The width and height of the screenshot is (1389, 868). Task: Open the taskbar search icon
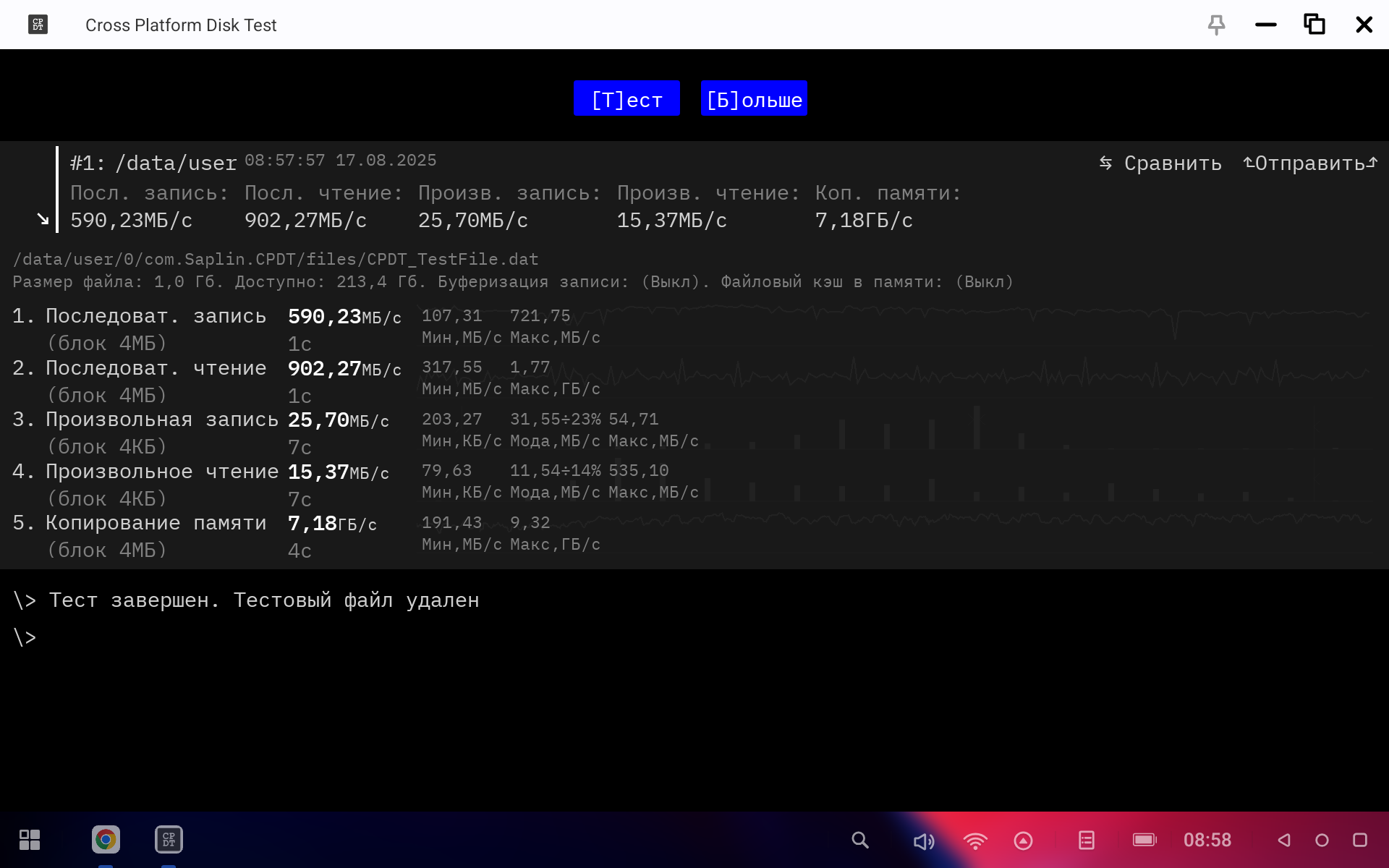[859, 840]
